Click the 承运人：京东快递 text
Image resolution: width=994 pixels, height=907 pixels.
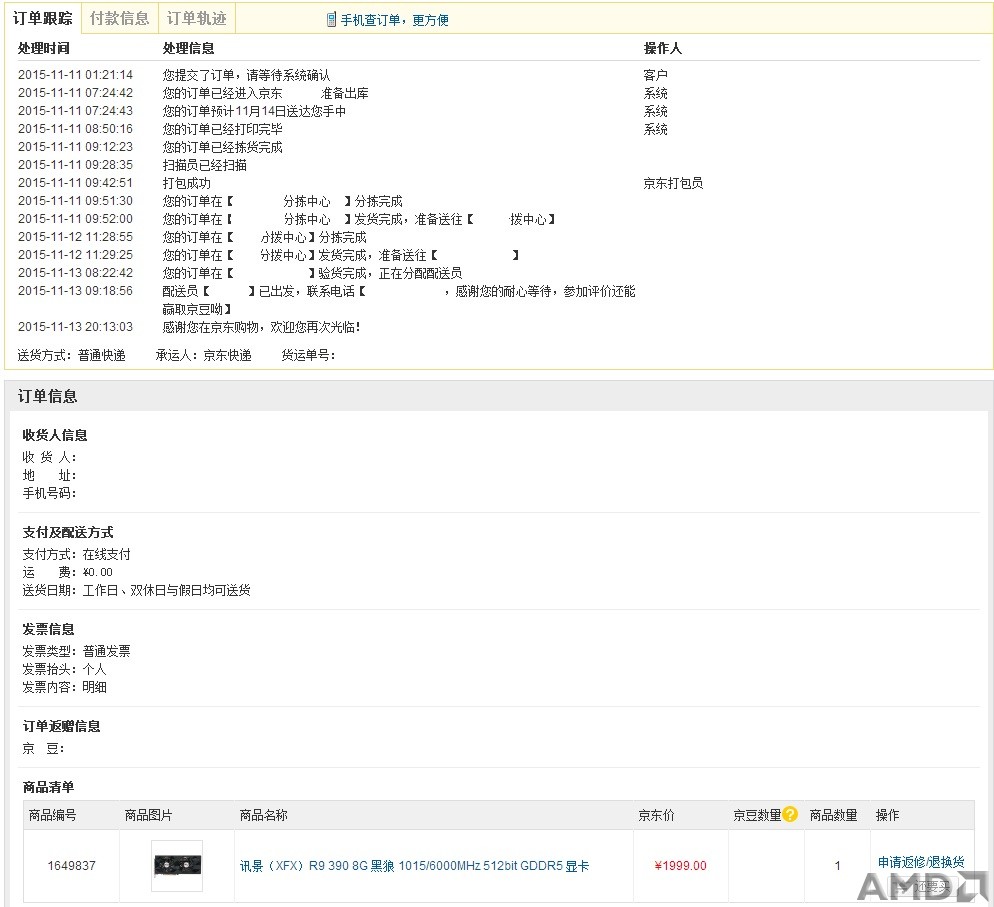point(203,356)
